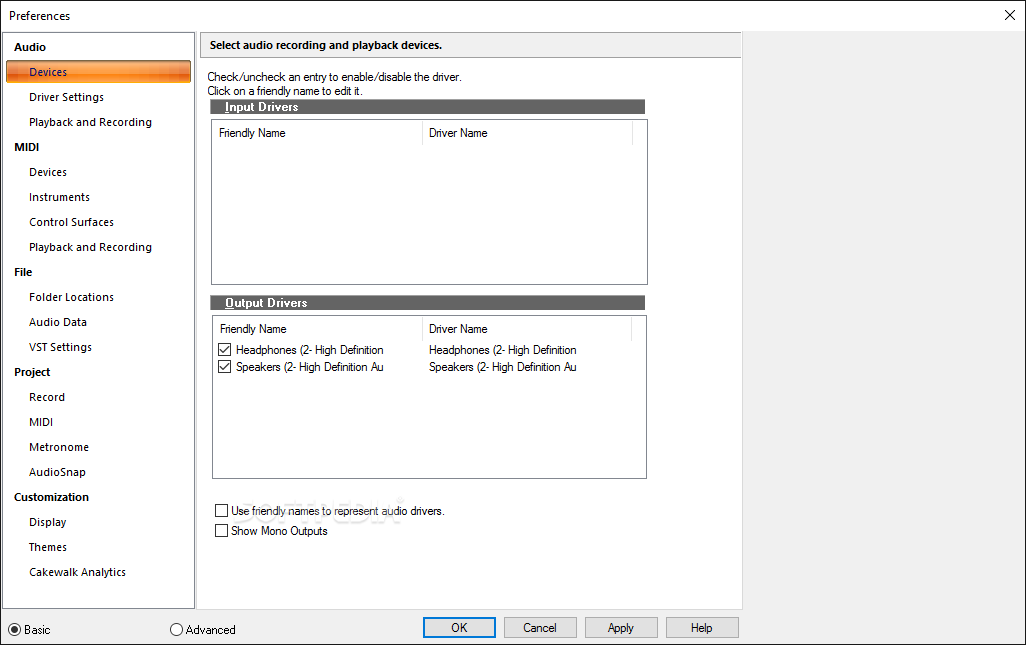Select Devices under Audio category
The width and height of the screenshot is (1026, 645).
pyautogui.click(x=98, y=72)
